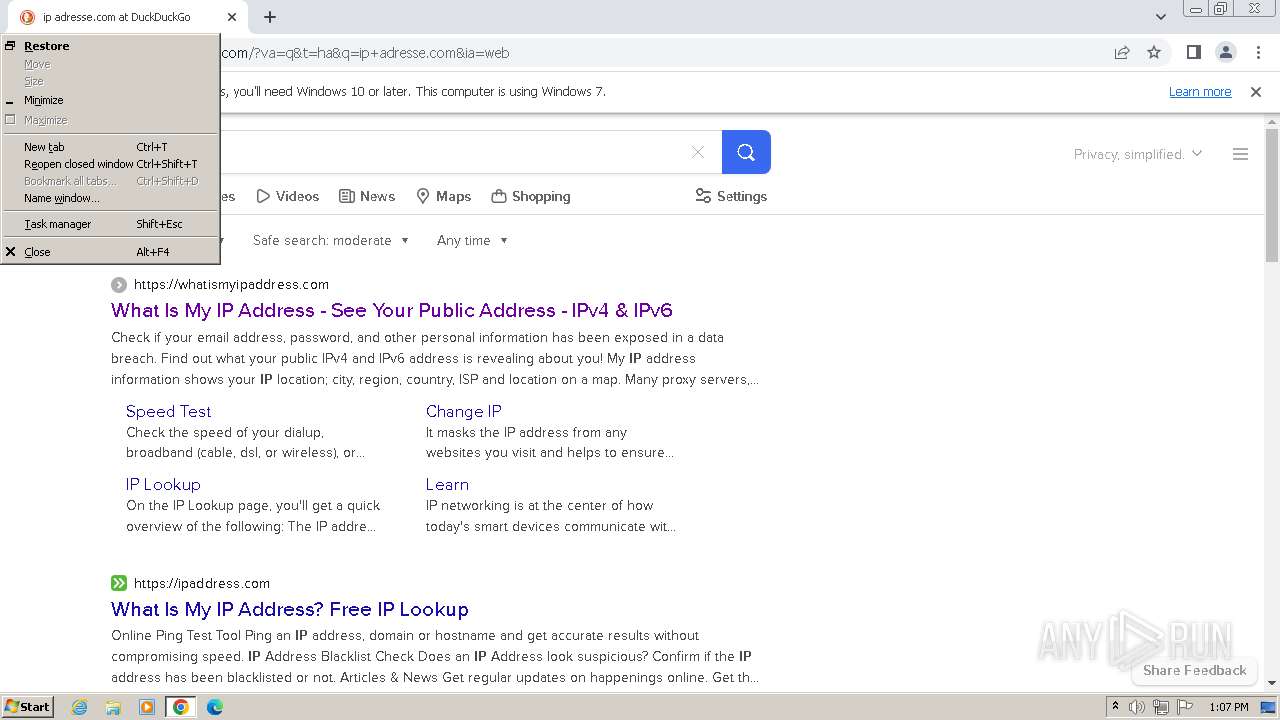Click Share Feedback button
1280x720 pixels.
click(x=1194, y=670)
